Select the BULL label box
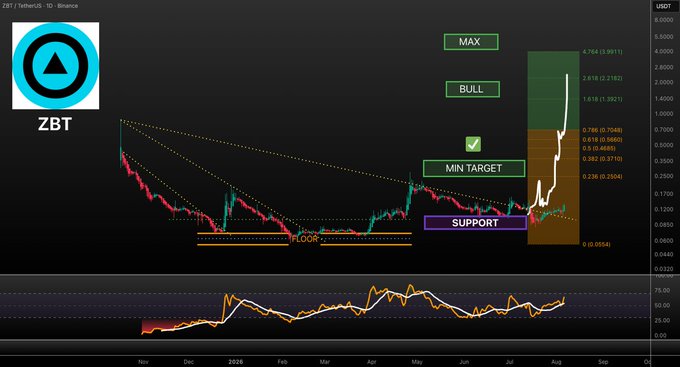 click(472, 89)
